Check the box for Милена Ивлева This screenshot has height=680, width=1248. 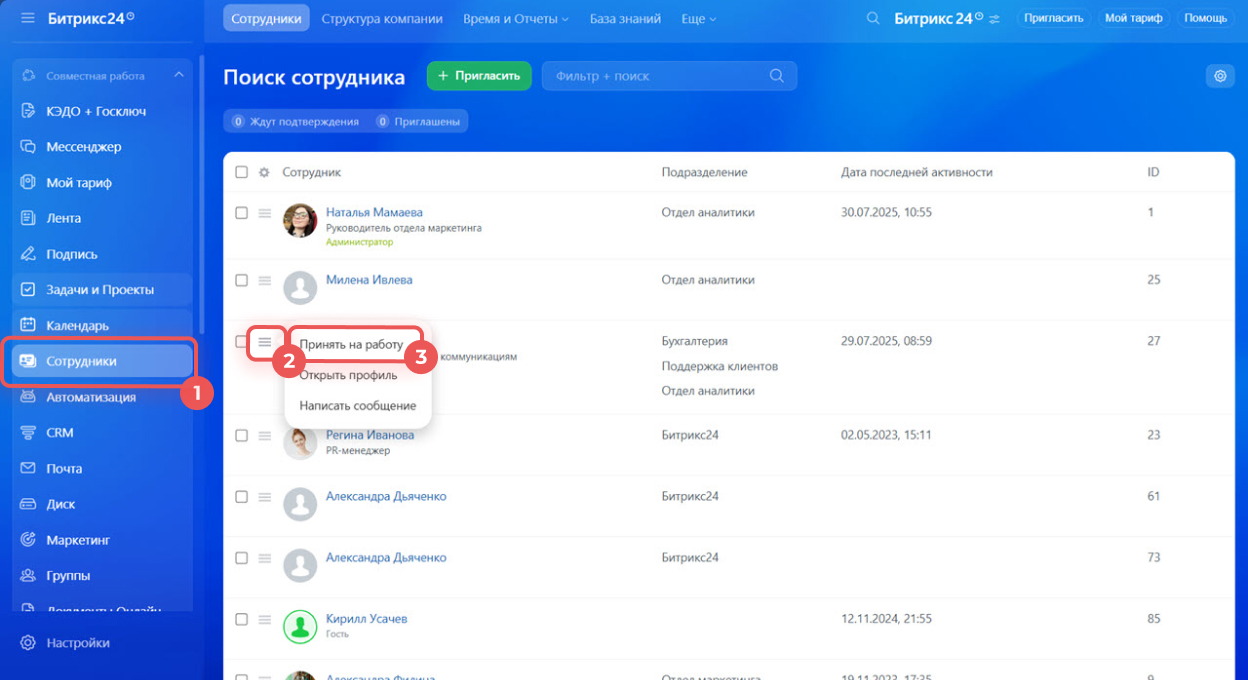(241, 280)
